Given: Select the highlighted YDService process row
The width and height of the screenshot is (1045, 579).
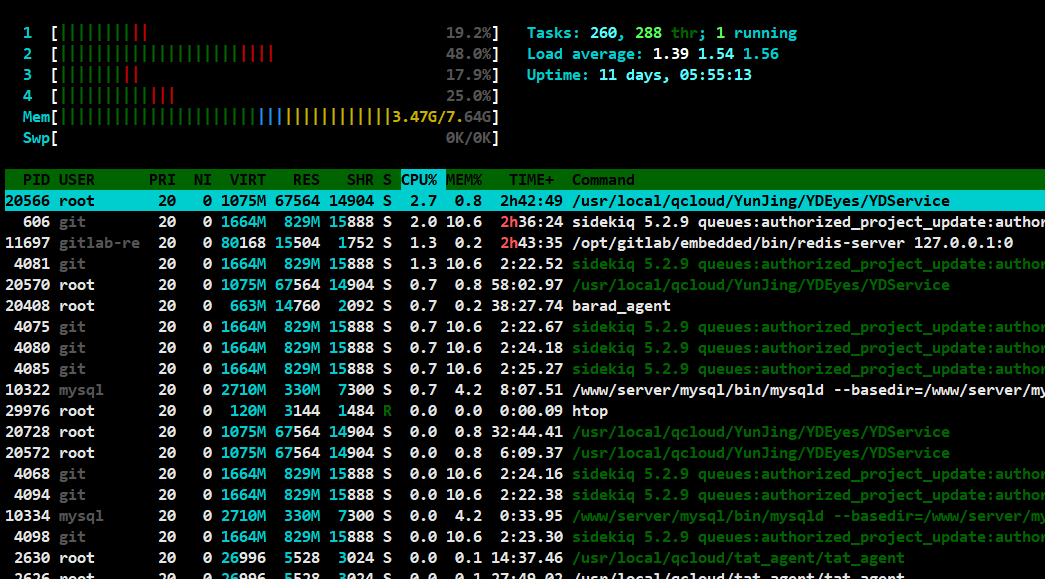Looking at the screenshot, I should pyautogui.click(x=400, y=200).
